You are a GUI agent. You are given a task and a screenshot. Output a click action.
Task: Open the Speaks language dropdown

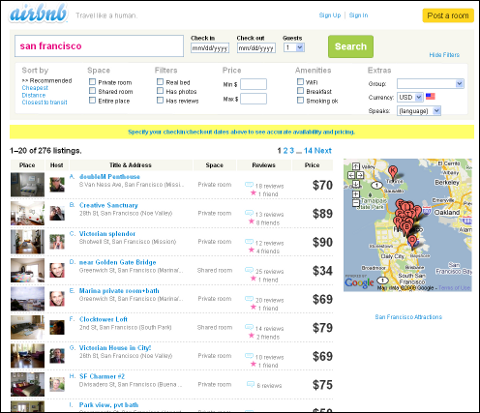click(419, 111)
